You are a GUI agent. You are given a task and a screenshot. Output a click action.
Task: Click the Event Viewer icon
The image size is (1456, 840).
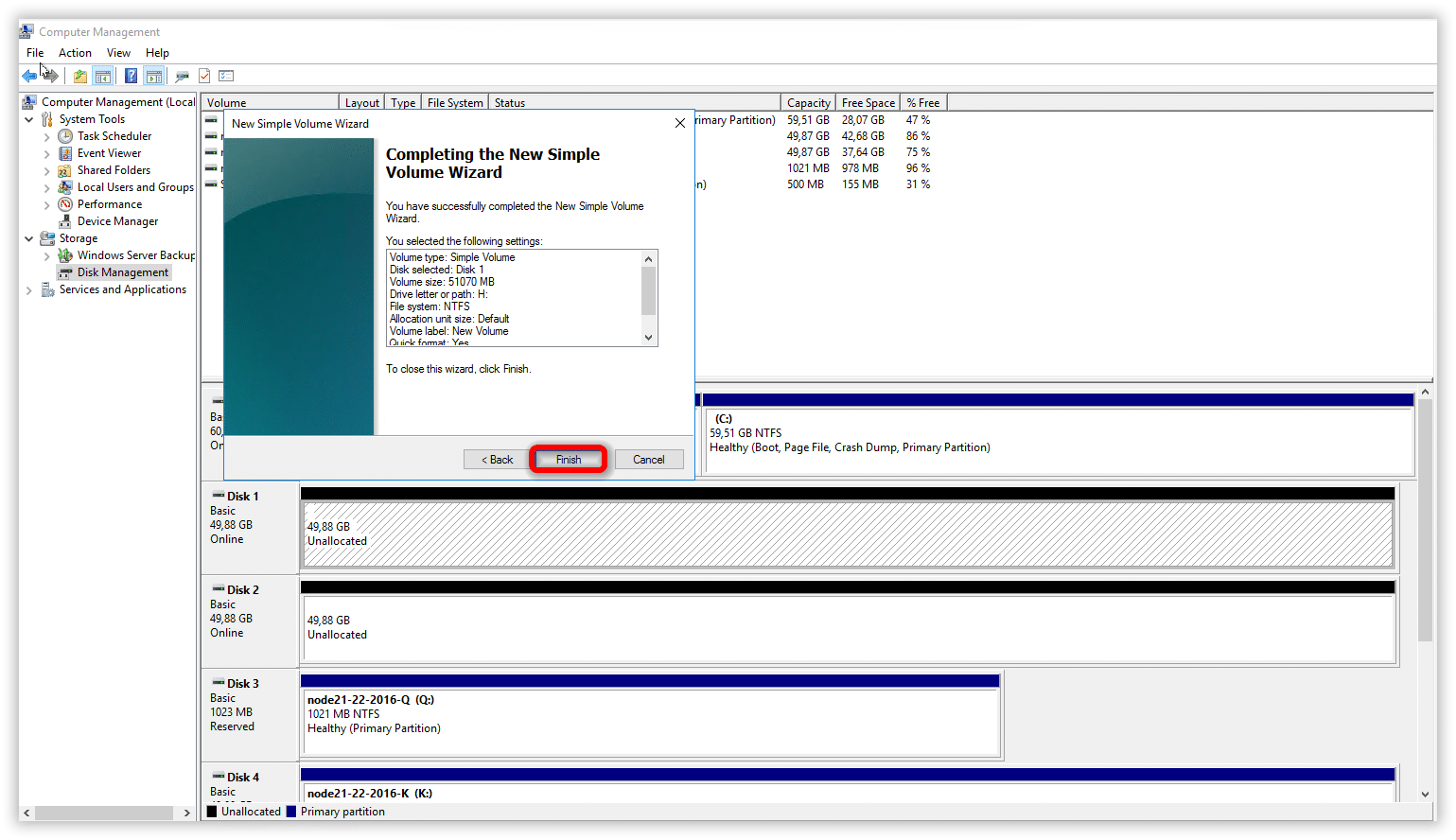[65, 153]
